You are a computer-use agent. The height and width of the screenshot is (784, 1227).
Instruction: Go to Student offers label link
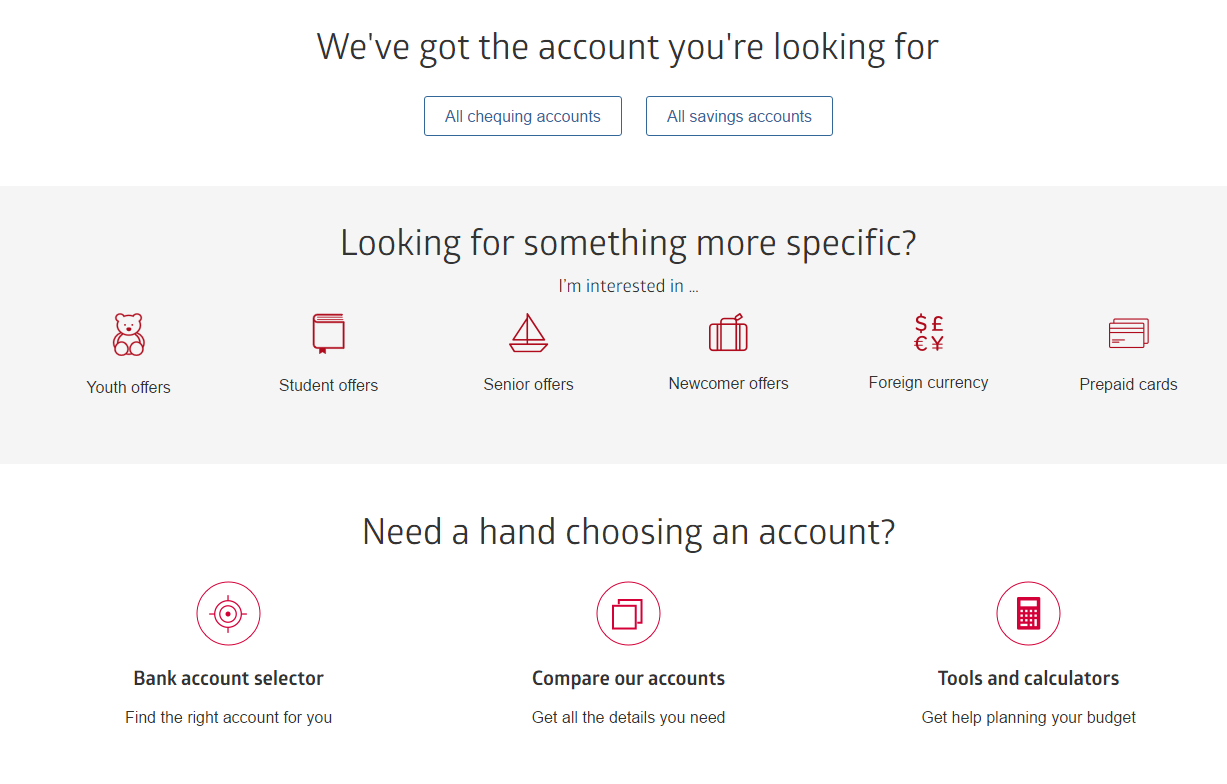[328, 385]
